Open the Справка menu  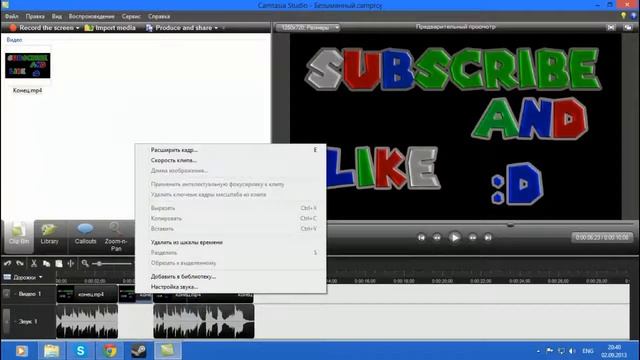click(159, 17)
